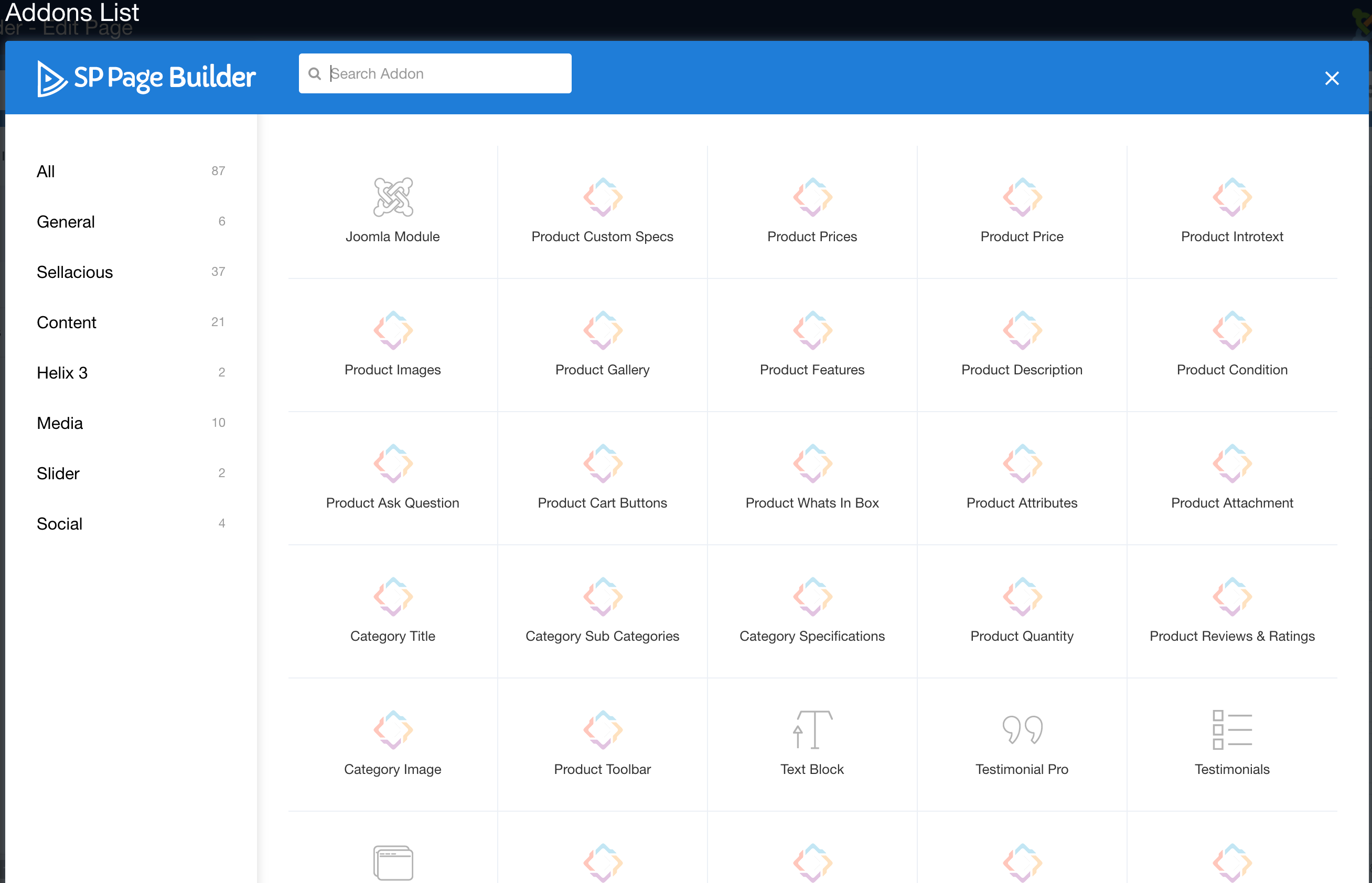Viewport: 1372px width, 883px height.
Task: Select the Product Ask Question addon
Action: [x=393, y=478]
